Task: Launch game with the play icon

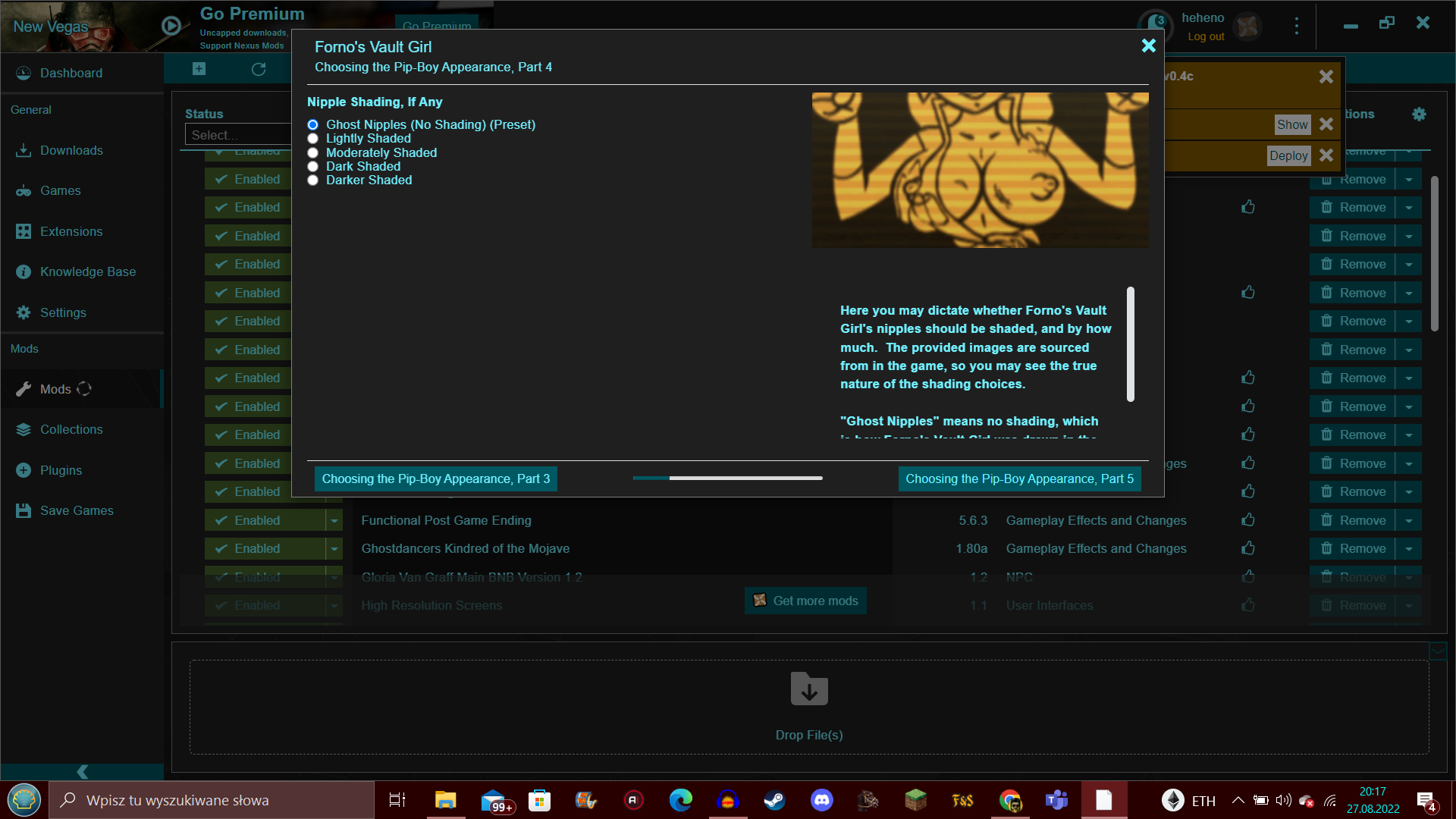Action: coord(171,26)
